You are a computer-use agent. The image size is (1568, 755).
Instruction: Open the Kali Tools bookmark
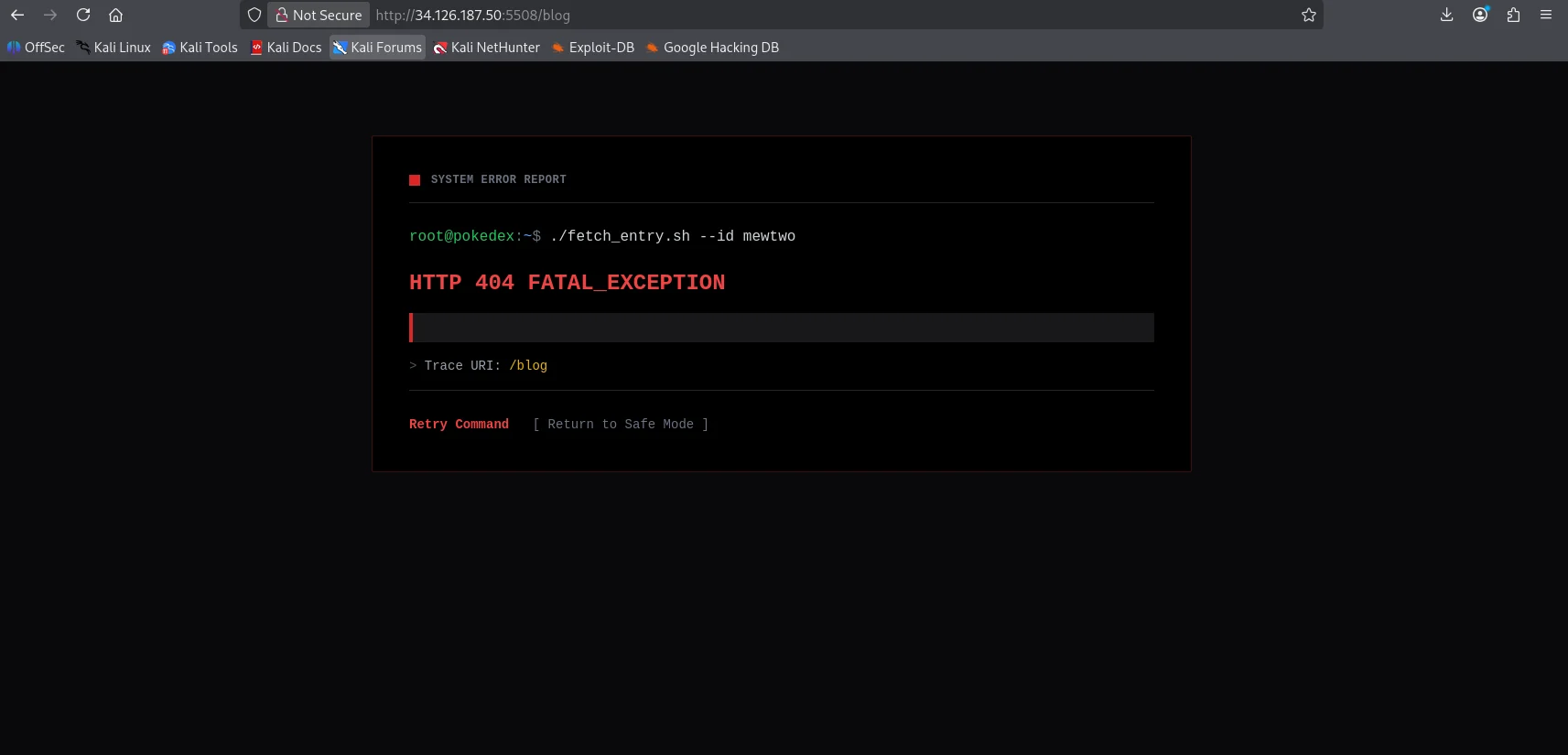[200, 48]
